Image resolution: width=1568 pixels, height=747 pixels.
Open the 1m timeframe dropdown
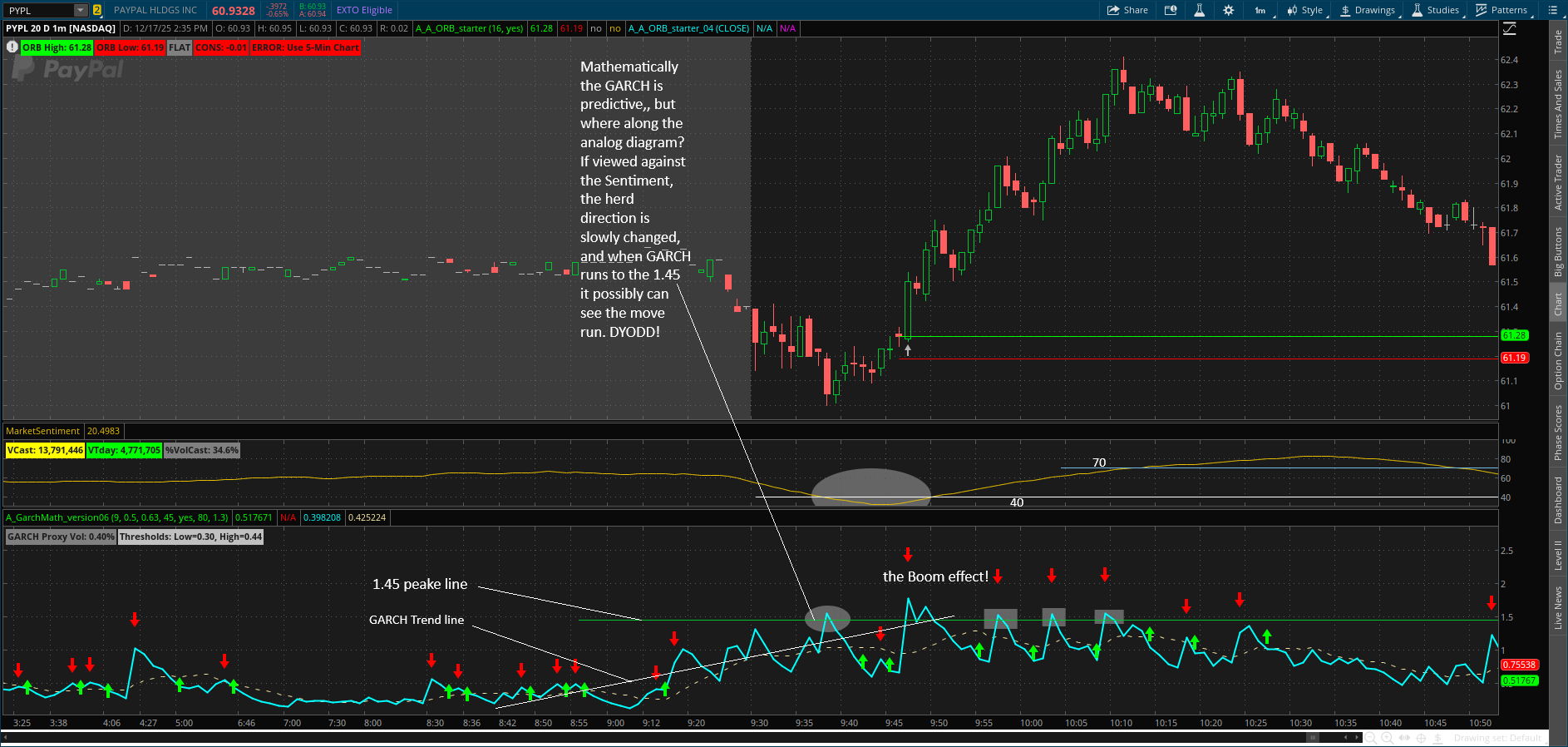pyautogui.click(x=1260, y=10)
